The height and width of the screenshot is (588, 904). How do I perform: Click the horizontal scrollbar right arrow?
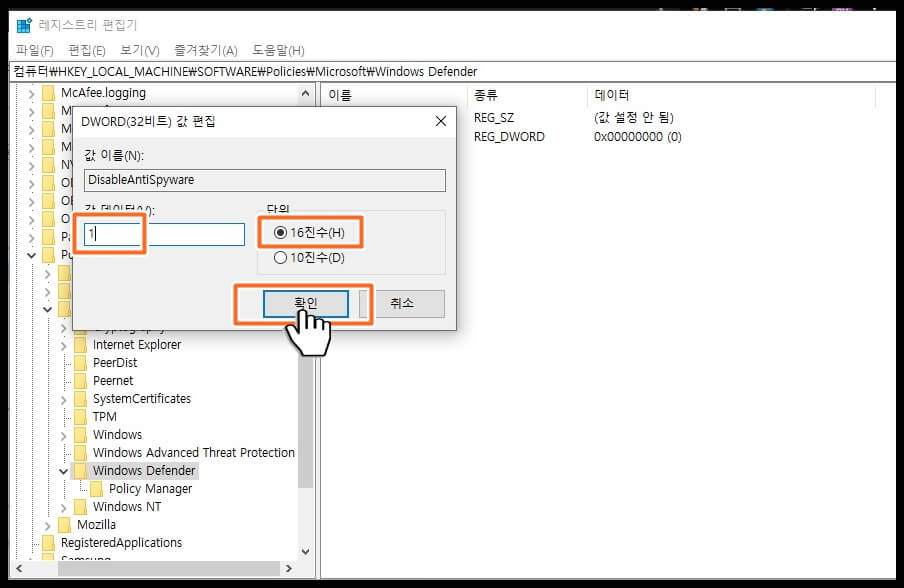[289, 568]
